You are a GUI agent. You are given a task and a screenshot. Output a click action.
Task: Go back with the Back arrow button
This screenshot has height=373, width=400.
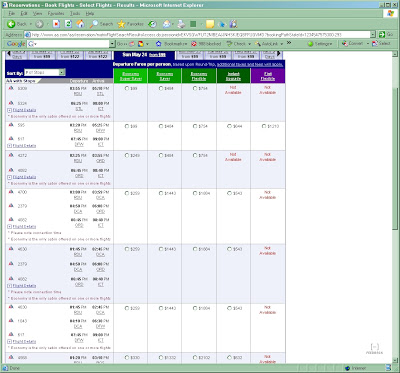(x=17, y=24)
